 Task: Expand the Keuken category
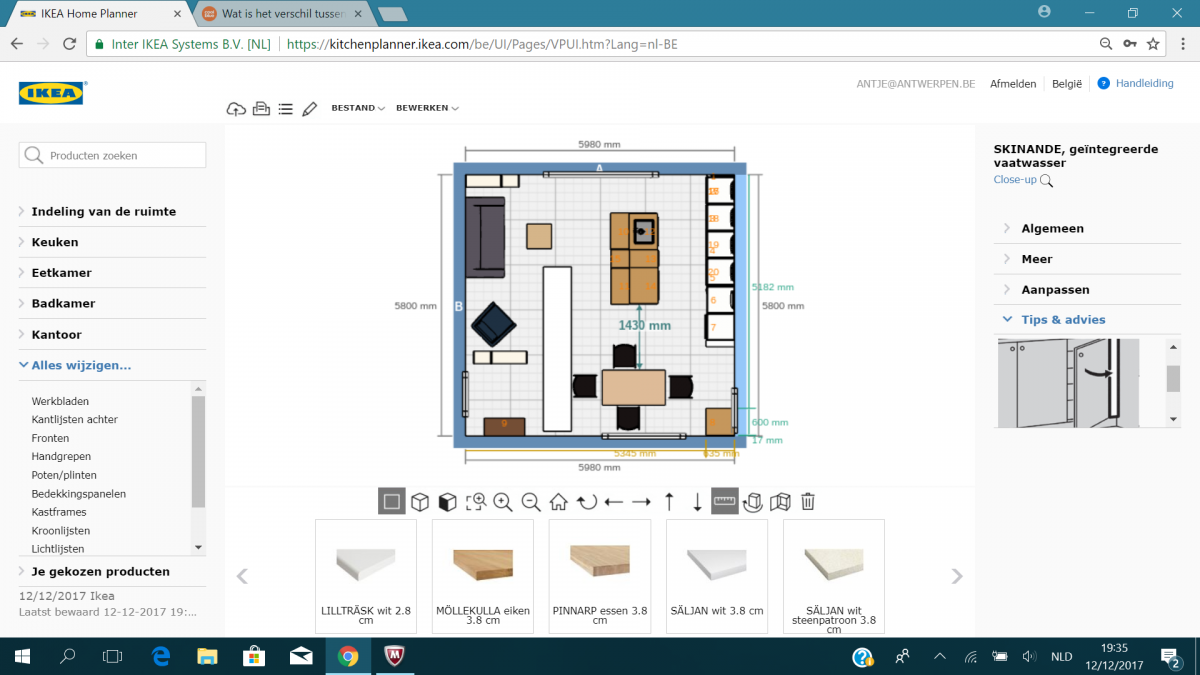tap(54, 242)
